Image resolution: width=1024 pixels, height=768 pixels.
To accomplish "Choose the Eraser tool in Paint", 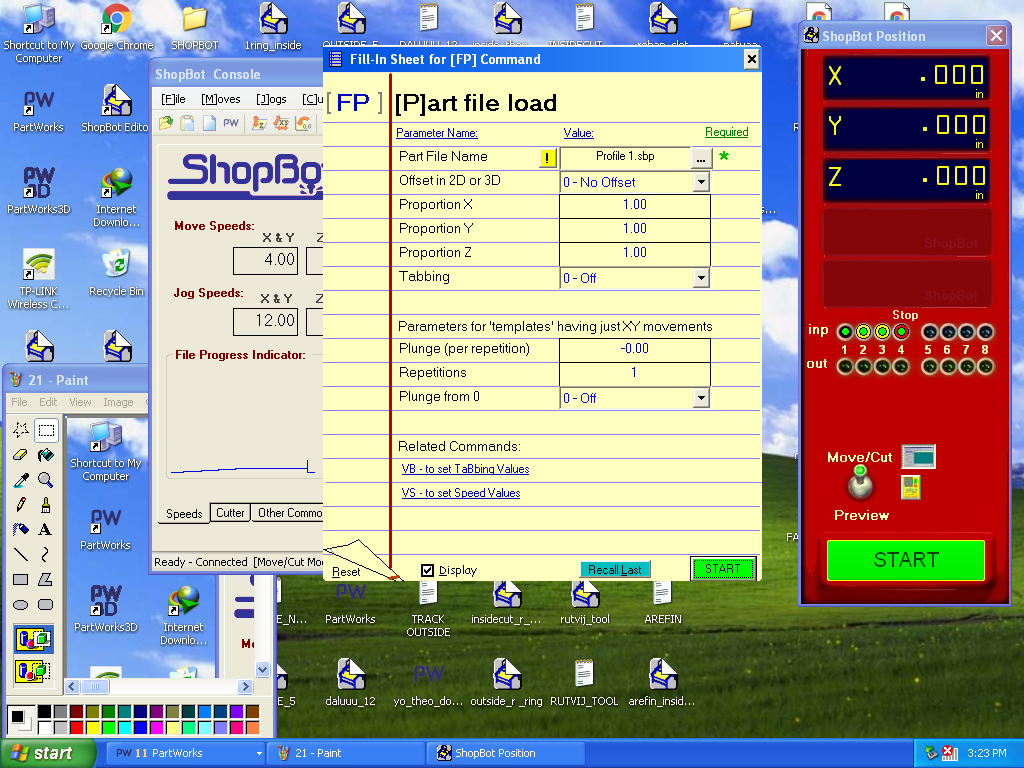I will [21, 455].
